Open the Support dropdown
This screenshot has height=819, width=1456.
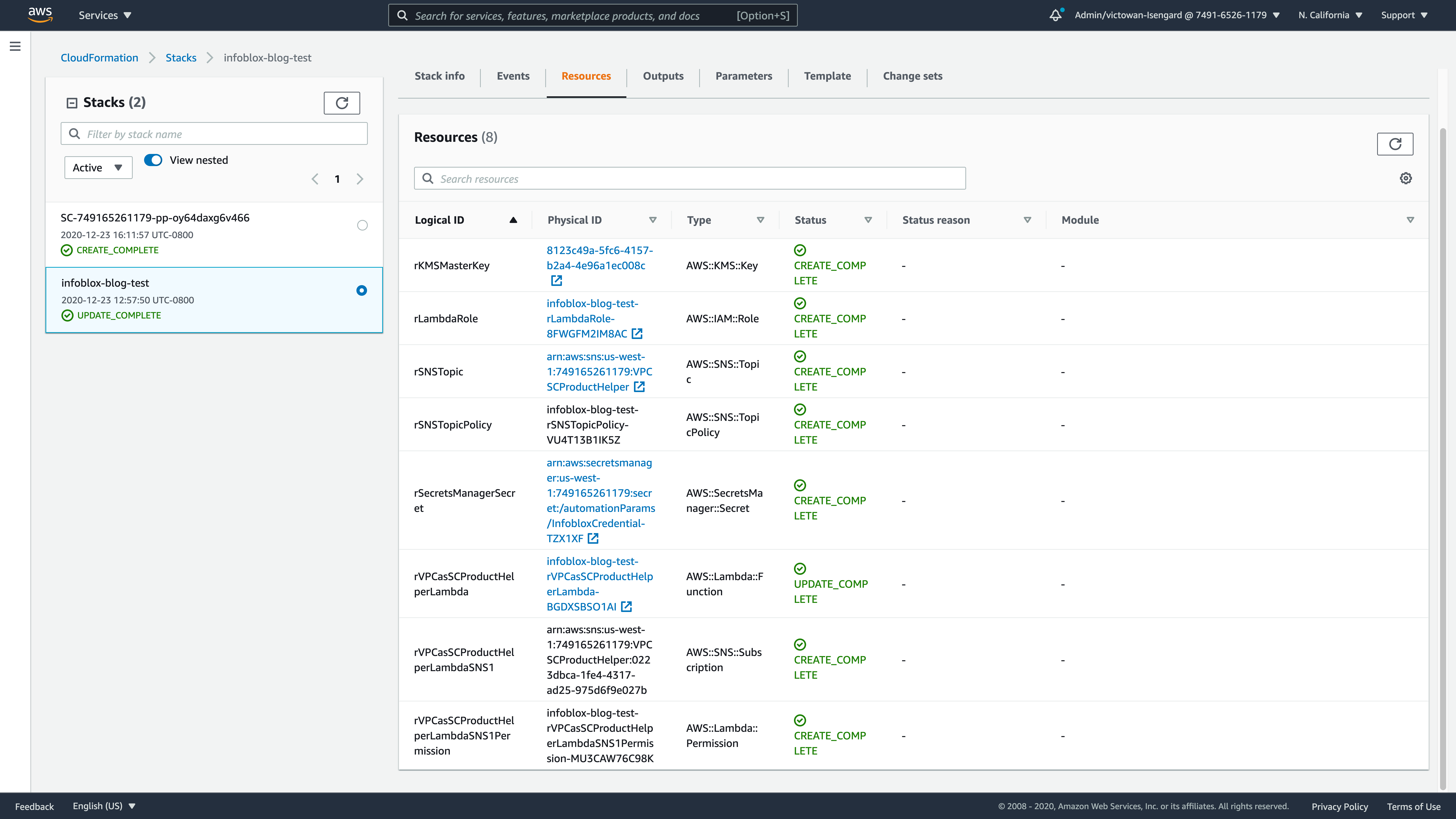click(x=1405, y=15)
